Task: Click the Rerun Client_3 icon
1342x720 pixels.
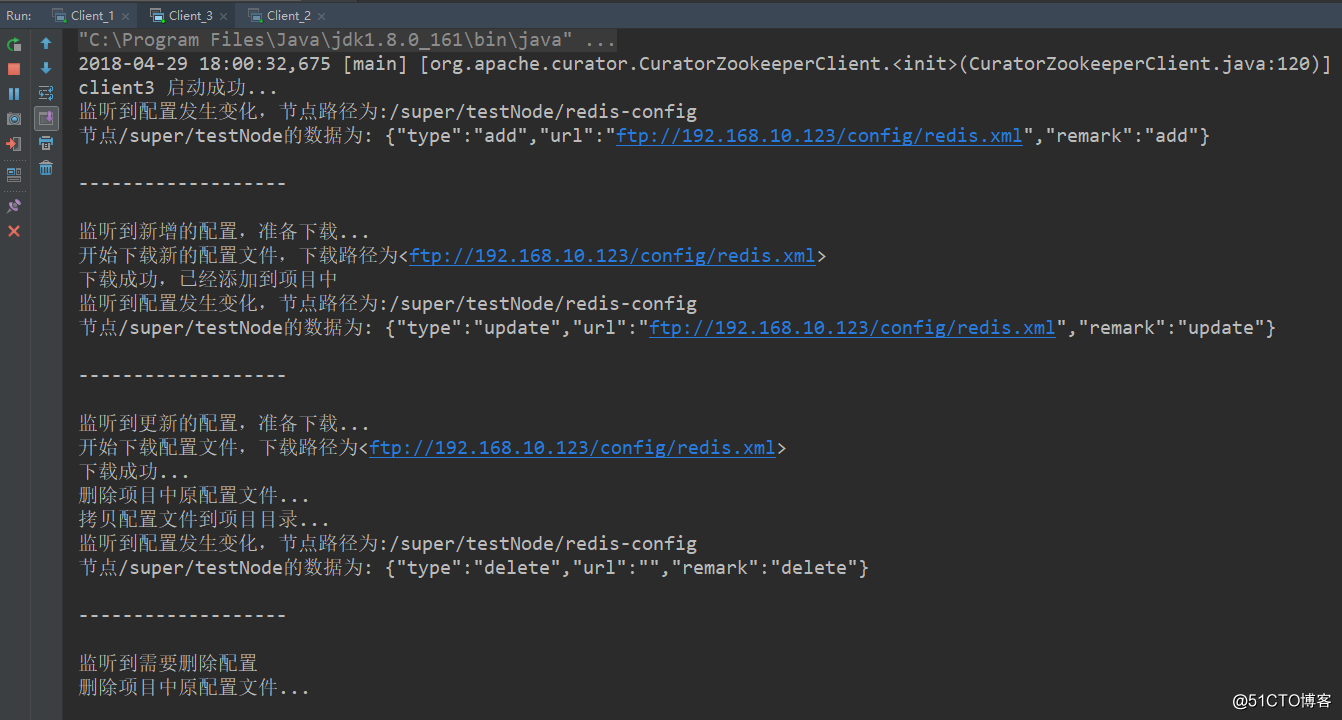Action: [x=14, y=44]
